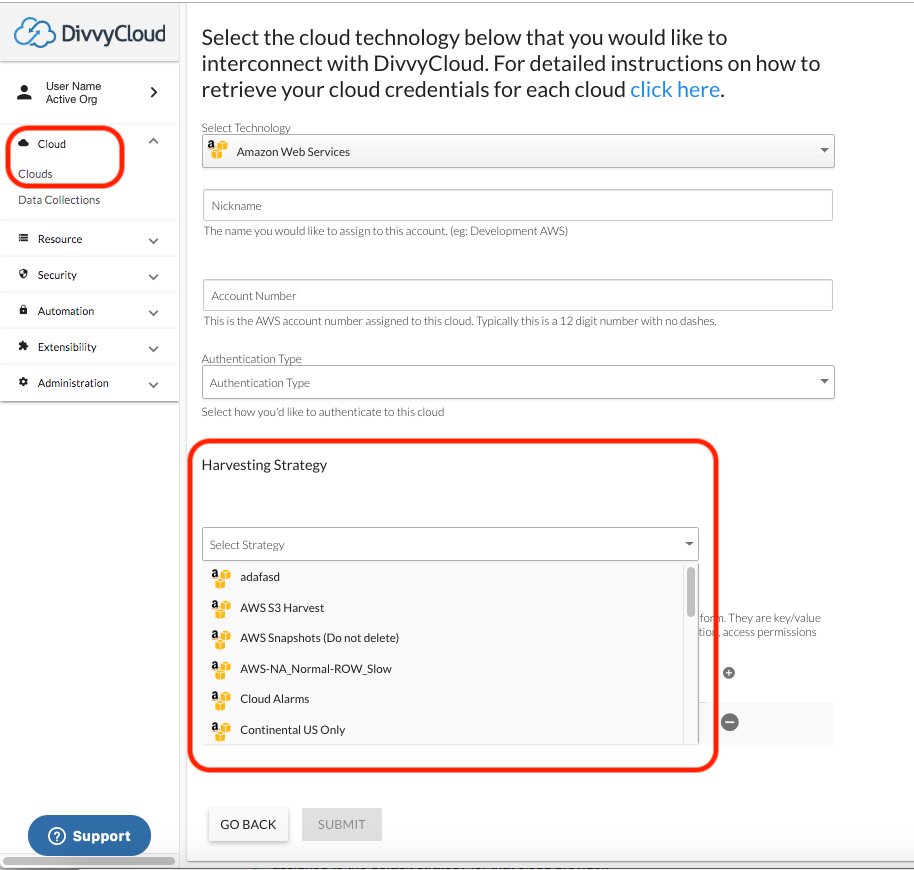This screenshot has height=870, width=914.
Task: Click the AWS icon beside AWS Snapshots
Action: point(221,639)
